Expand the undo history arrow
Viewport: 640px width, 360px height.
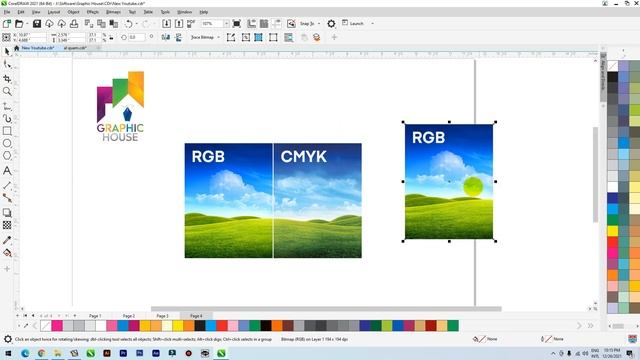tap(136, 24)
